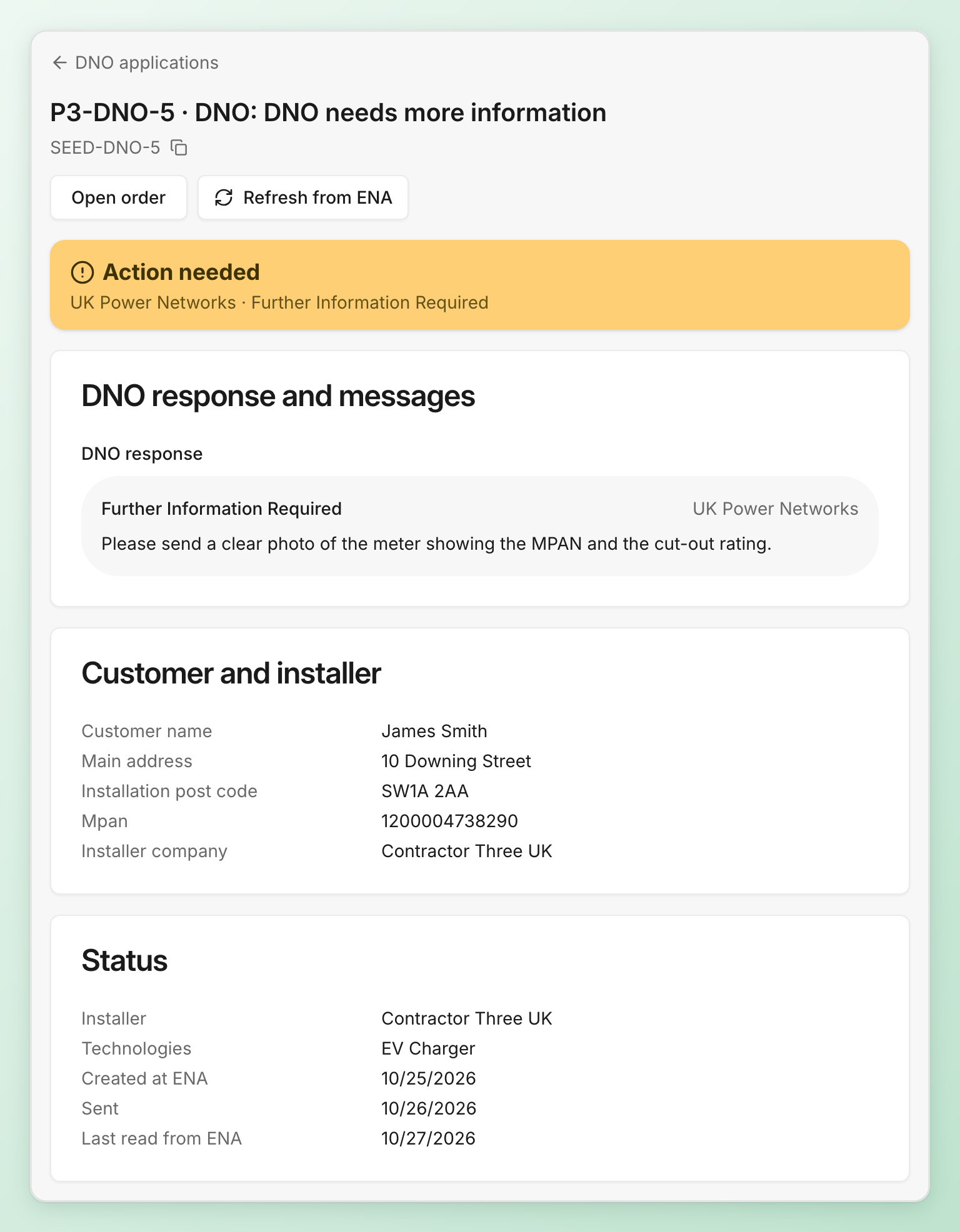Click the page title P3-DNO-5
The height and width of the screenshot is (1232, 960).
click(328, 113)
